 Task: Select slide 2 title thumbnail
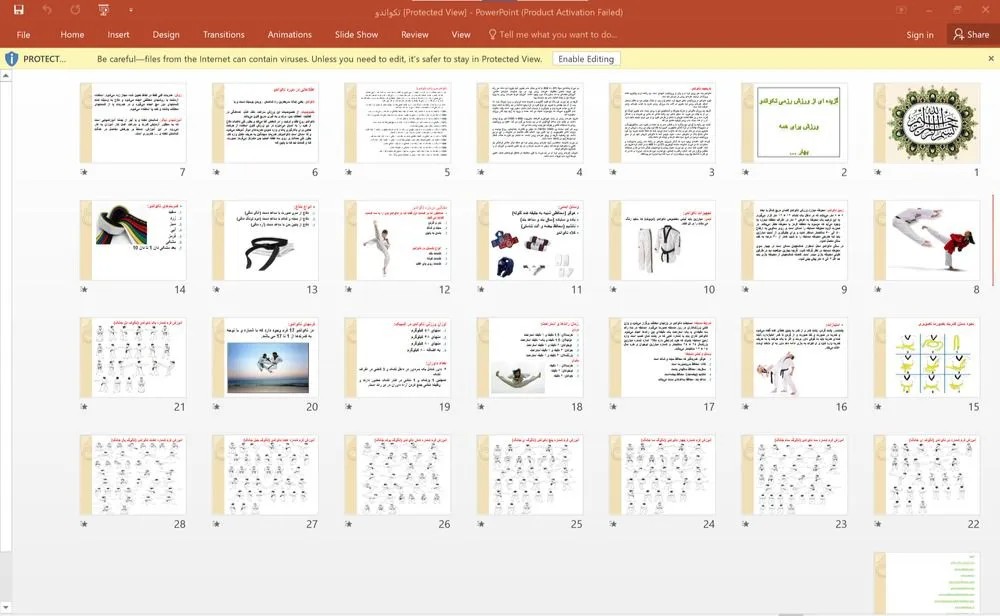[794, 122]
